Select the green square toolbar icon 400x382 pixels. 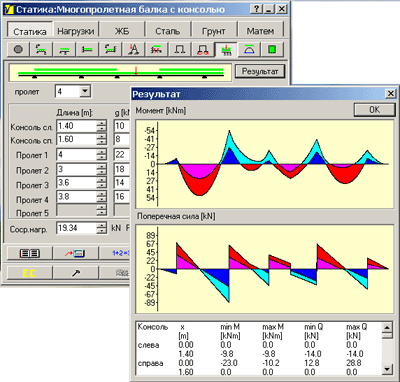point(272,50)
